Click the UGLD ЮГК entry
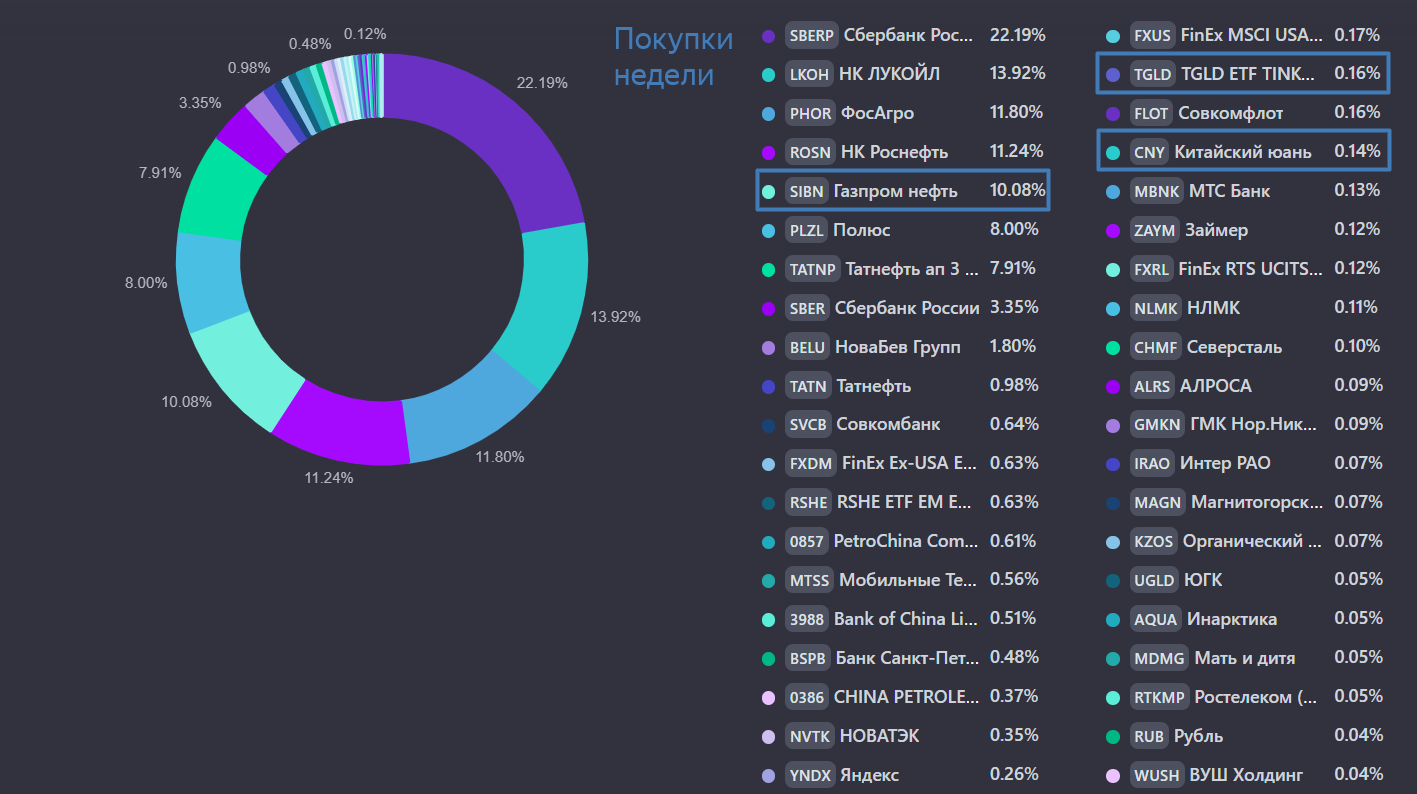 1244,581
